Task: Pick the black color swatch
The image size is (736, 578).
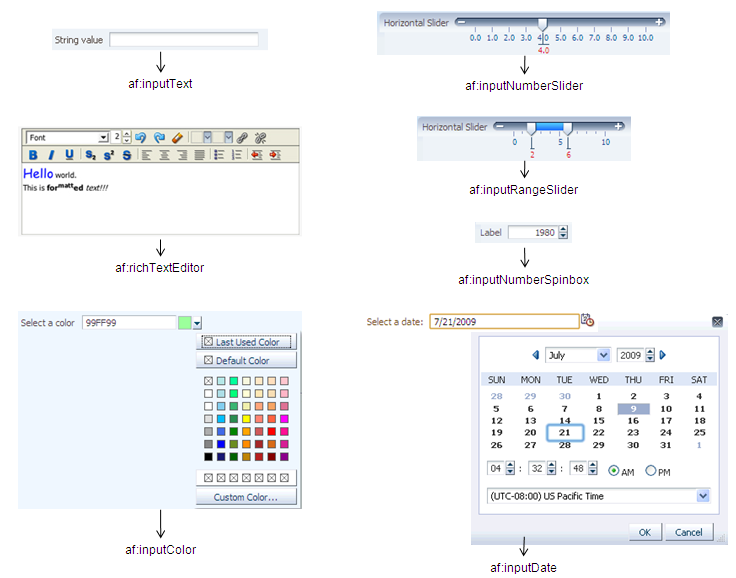Action: 208,456
